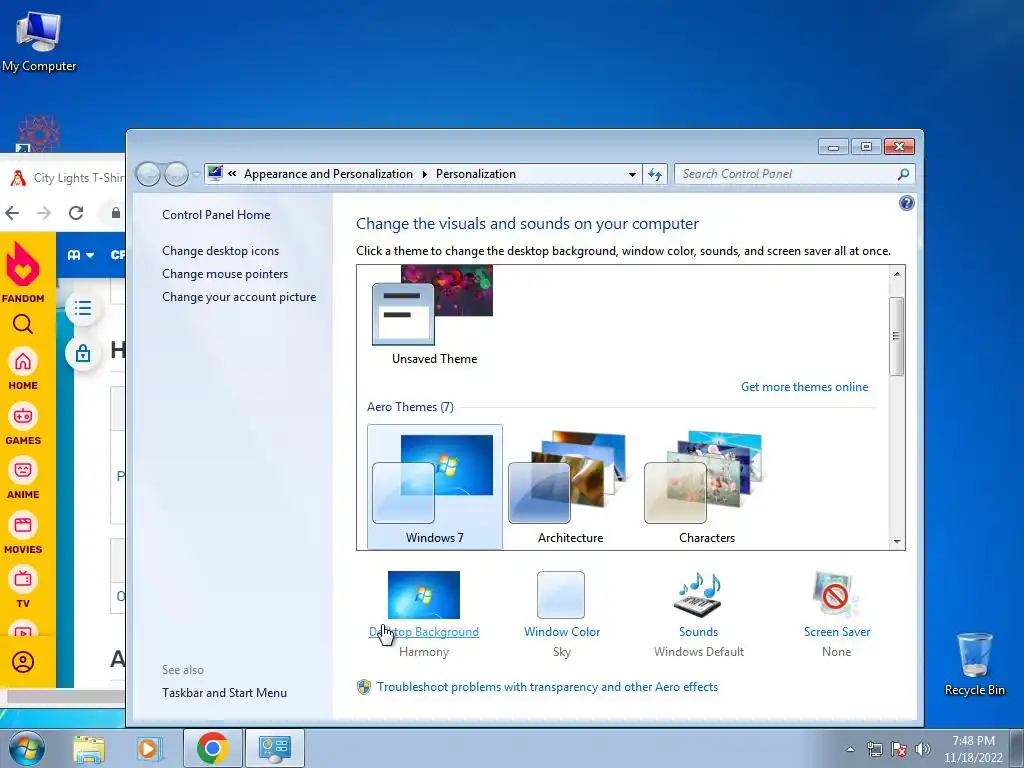Open Taskbar and Start Menu link
Screen dimensions: 1024x768
click(225, 693)
